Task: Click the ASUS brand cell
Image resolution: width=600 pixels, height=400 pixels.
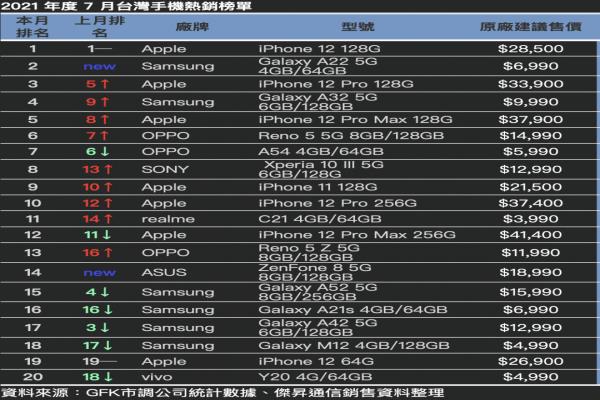Action: (x=164, y=273)
